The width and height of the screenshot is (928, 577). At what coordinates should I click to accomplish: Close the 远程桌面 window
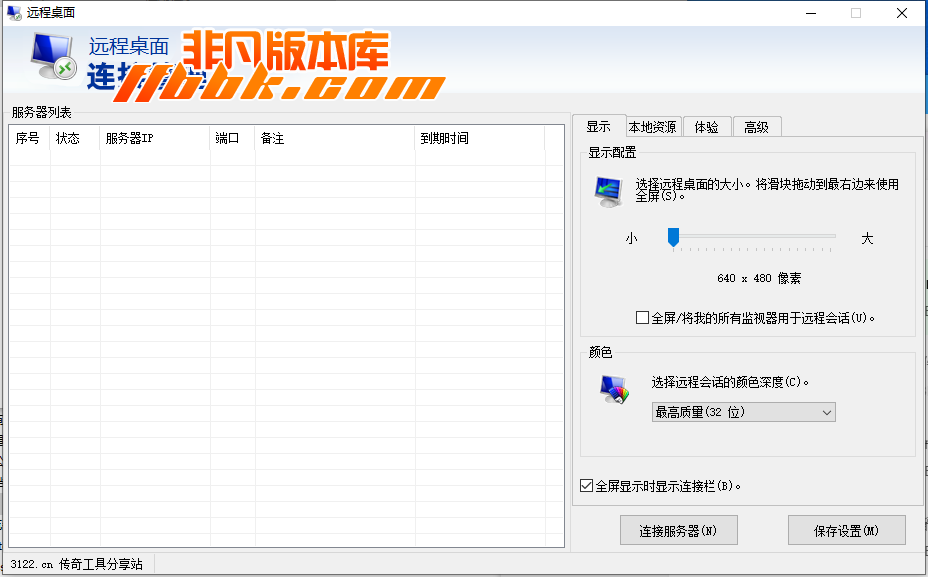pyautogui.click(x=902, y=13)
